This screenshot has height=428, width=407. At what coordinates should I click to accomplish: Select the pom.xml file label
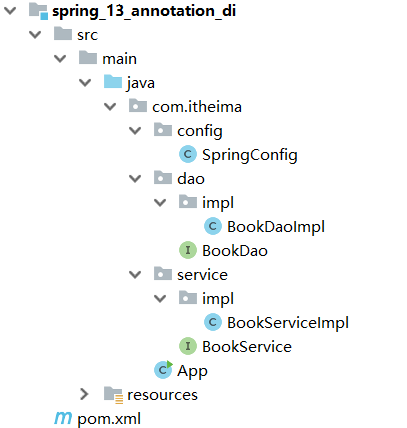[x=109, y=419]
